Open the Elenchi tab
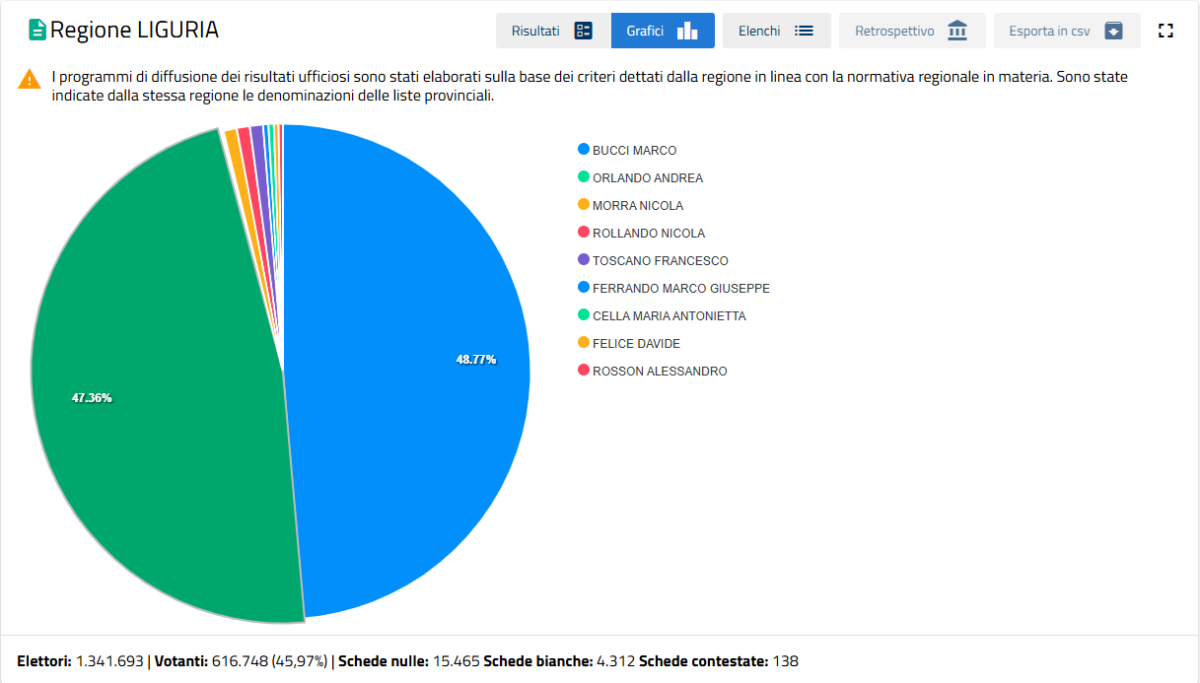 click(x=759, y=31)
